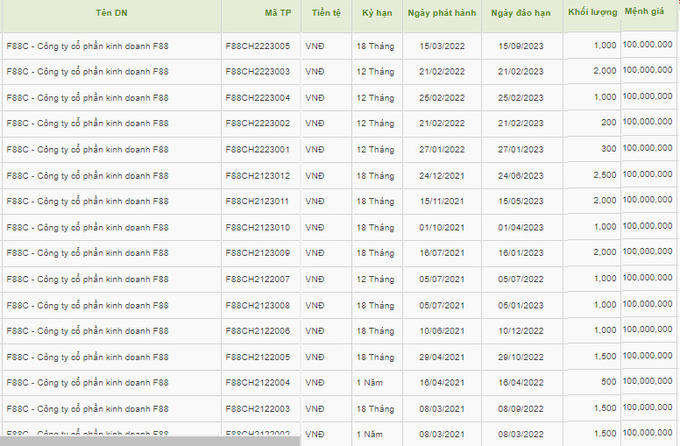680x446 pixels.
Task: Sort by the Tên DN column header
Action: coord(111,13)
